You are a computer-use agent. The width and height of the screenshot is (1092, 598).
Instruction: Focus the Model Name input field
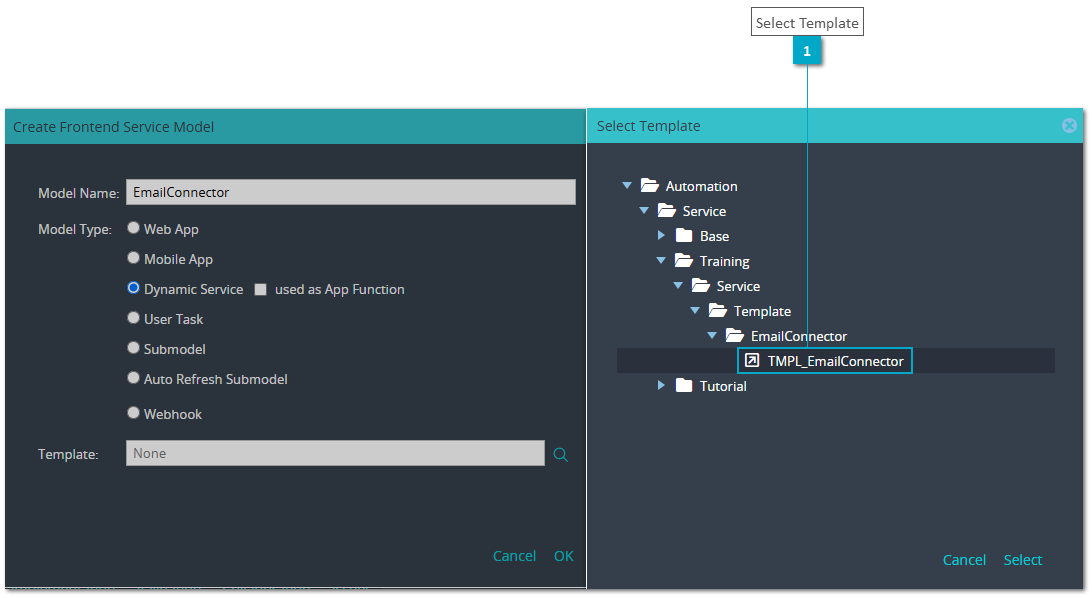[351, 192]
